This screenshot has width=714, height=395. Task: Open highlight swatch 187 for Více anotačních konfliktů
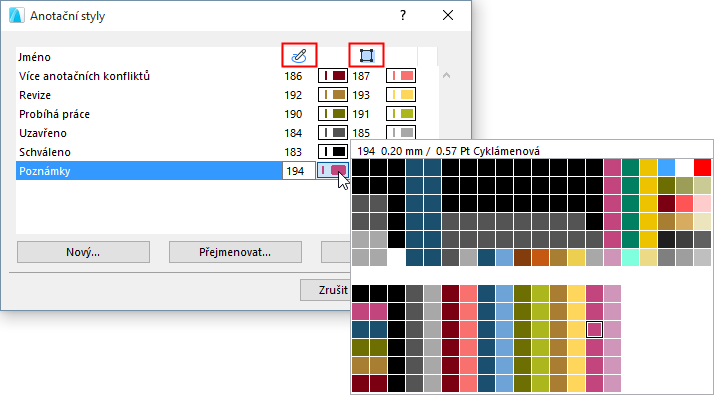coord(401,76)
